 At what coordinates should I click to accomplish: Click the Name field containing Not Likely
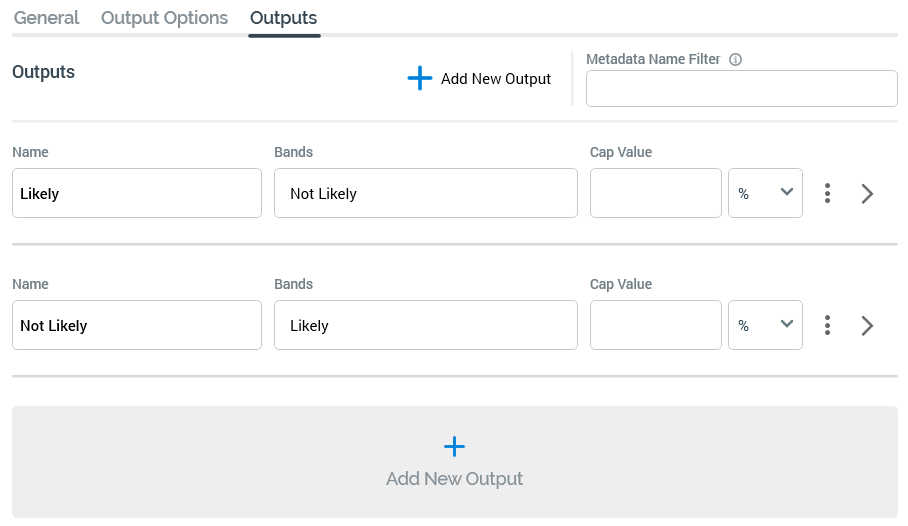click(137, 325)
